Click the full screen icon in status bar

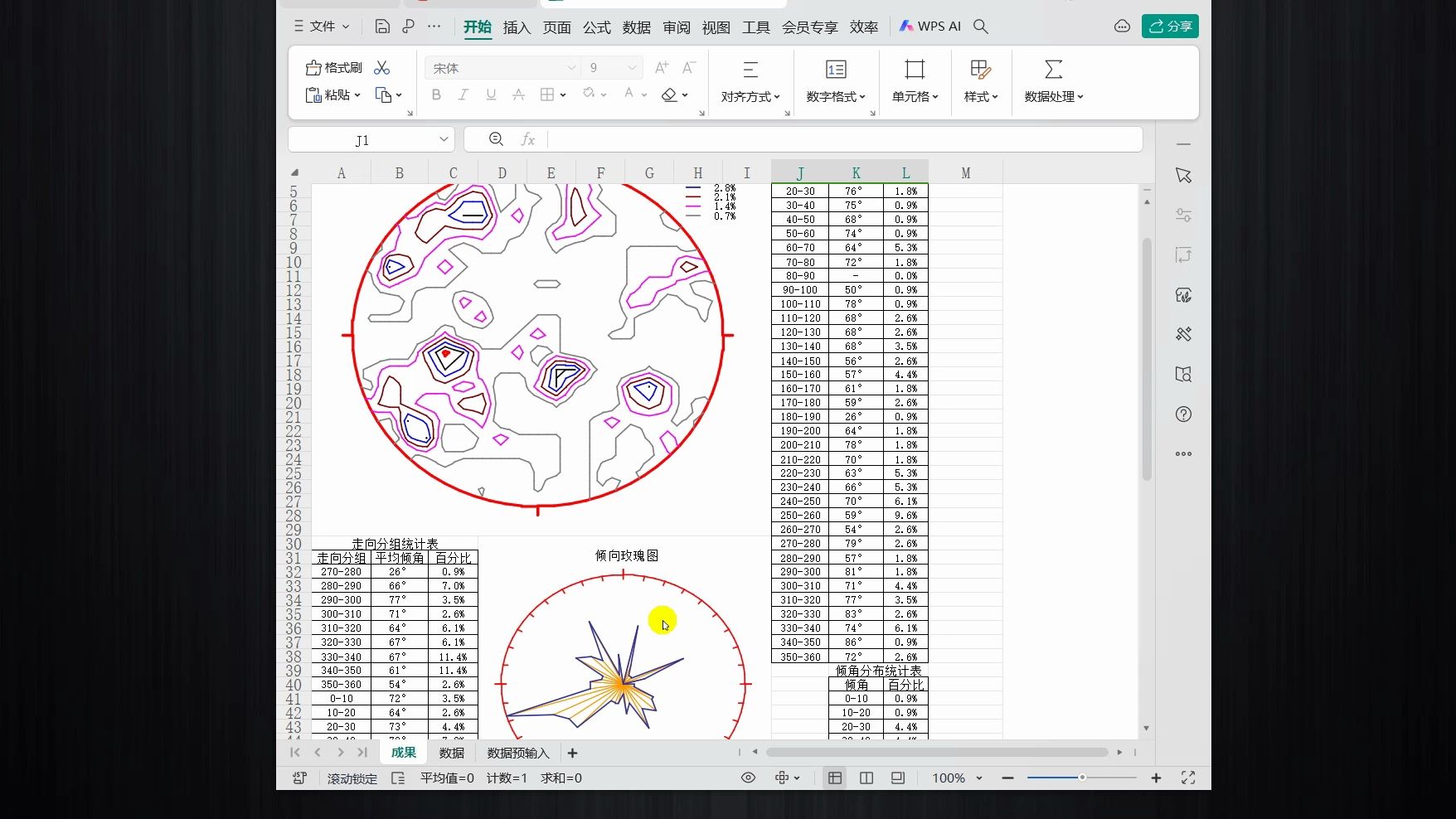1187,778
